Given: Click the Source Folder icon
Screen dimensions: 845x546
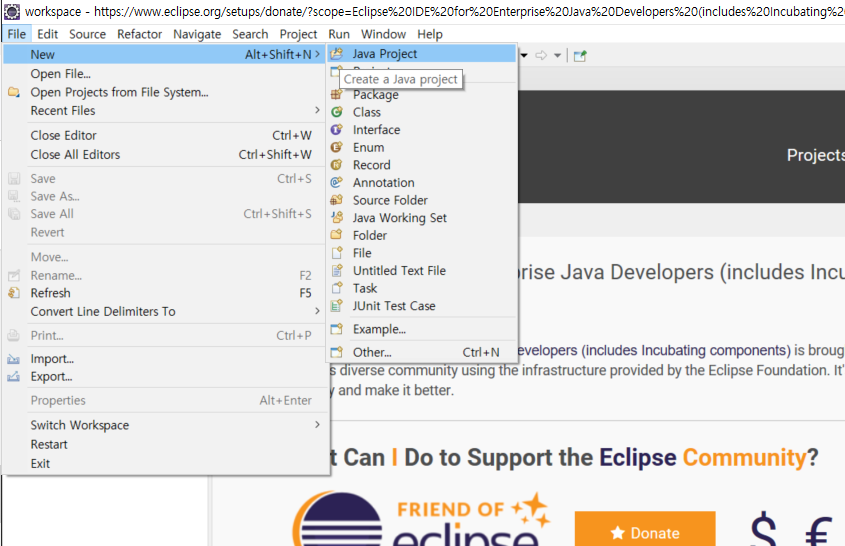Looking at the screenshot, I should click(337, 200).
